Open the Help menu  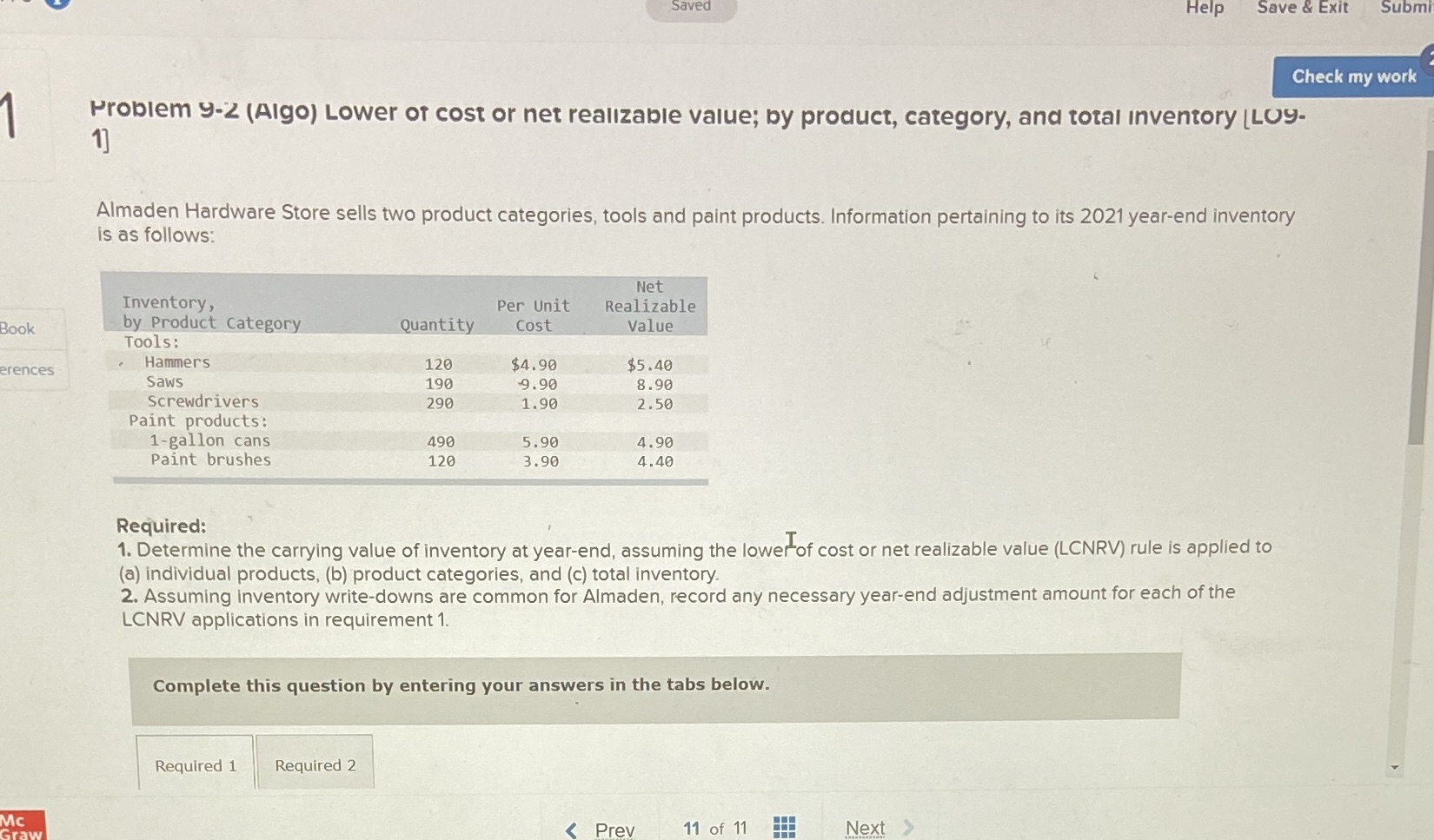coord(1205,9)
